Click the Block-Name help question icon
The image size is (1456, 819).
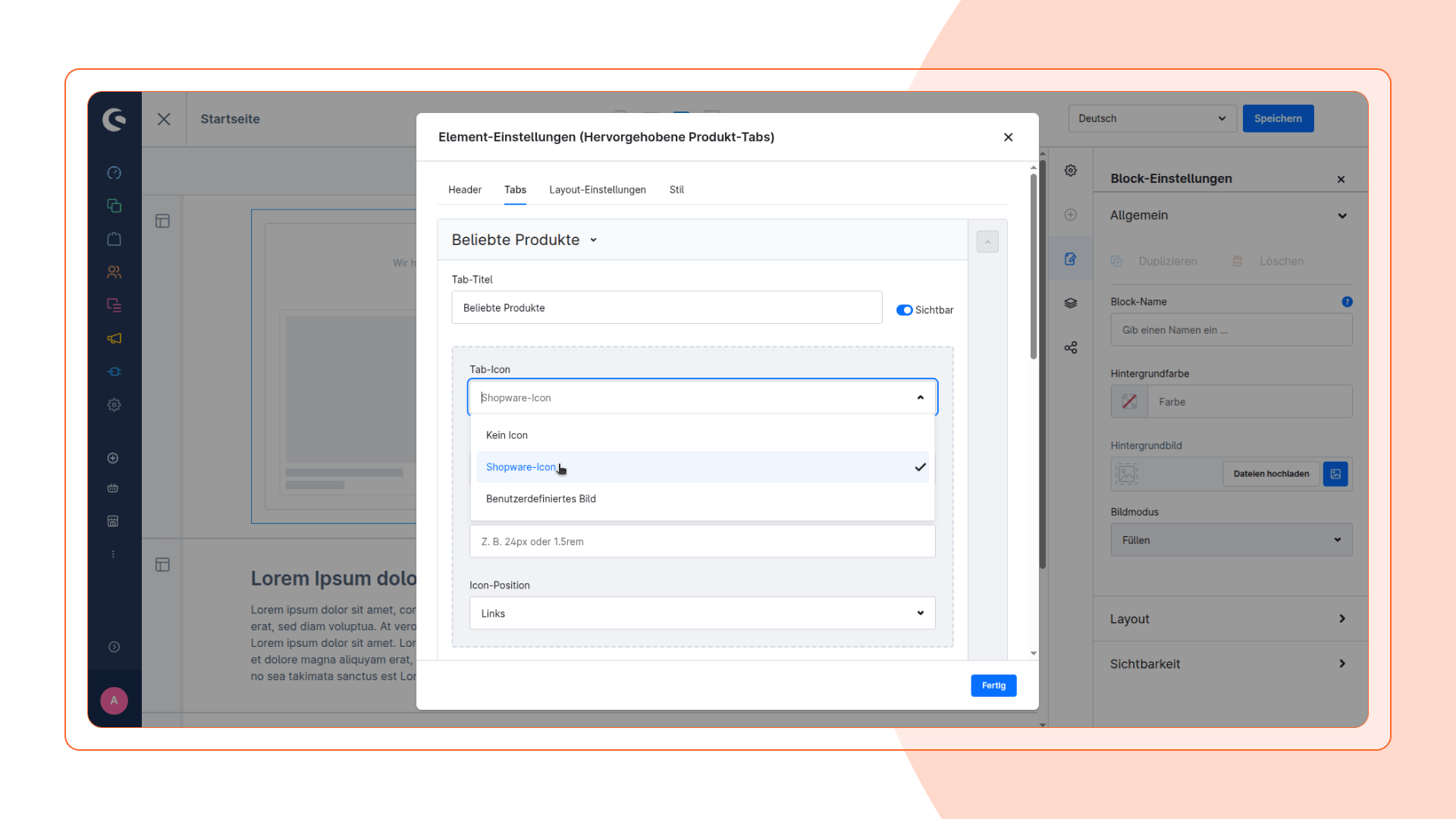1347,302
